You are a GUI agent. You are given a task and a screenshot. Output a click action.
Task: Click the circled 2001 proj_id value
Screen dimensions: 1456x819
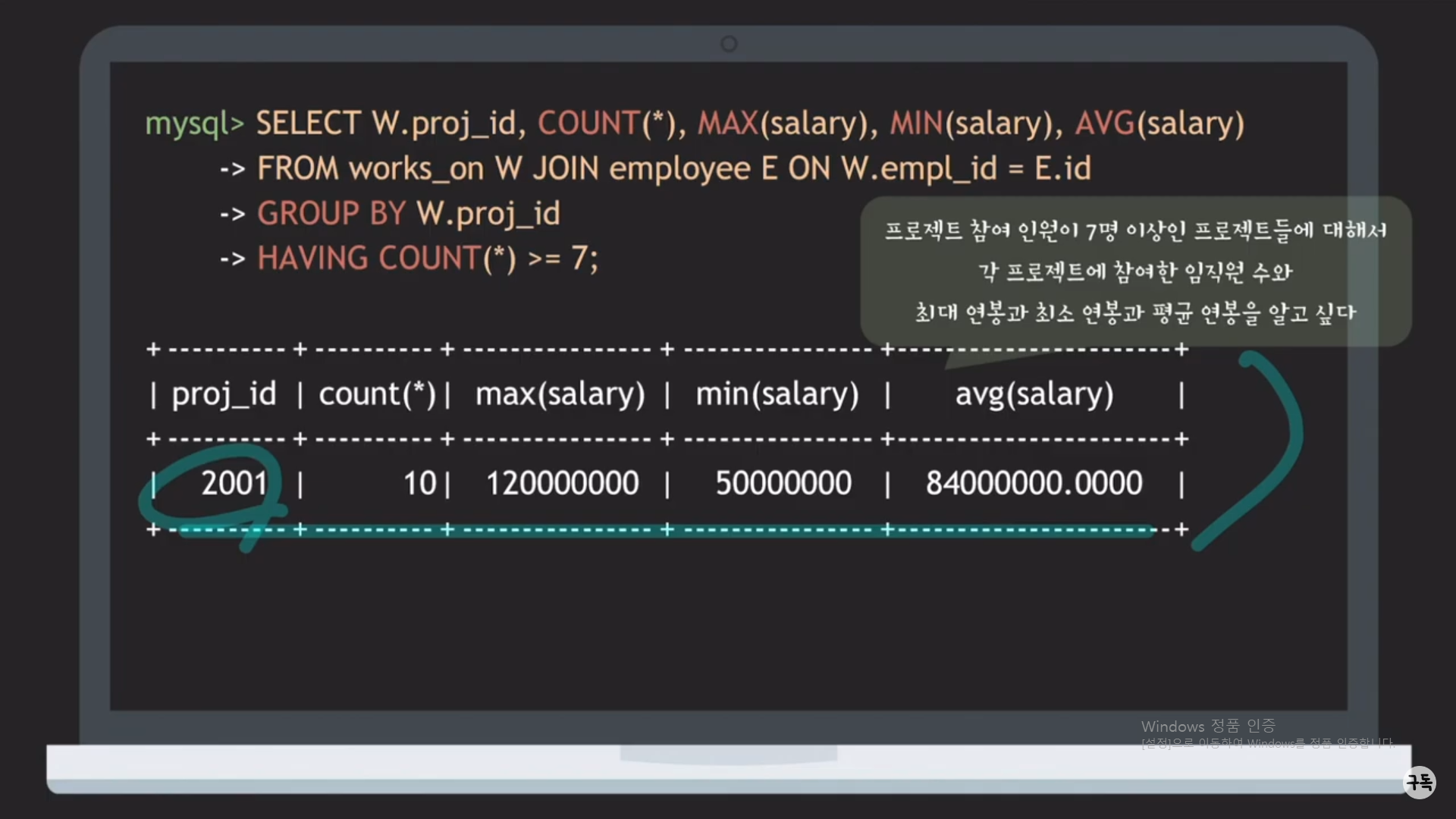234,484
